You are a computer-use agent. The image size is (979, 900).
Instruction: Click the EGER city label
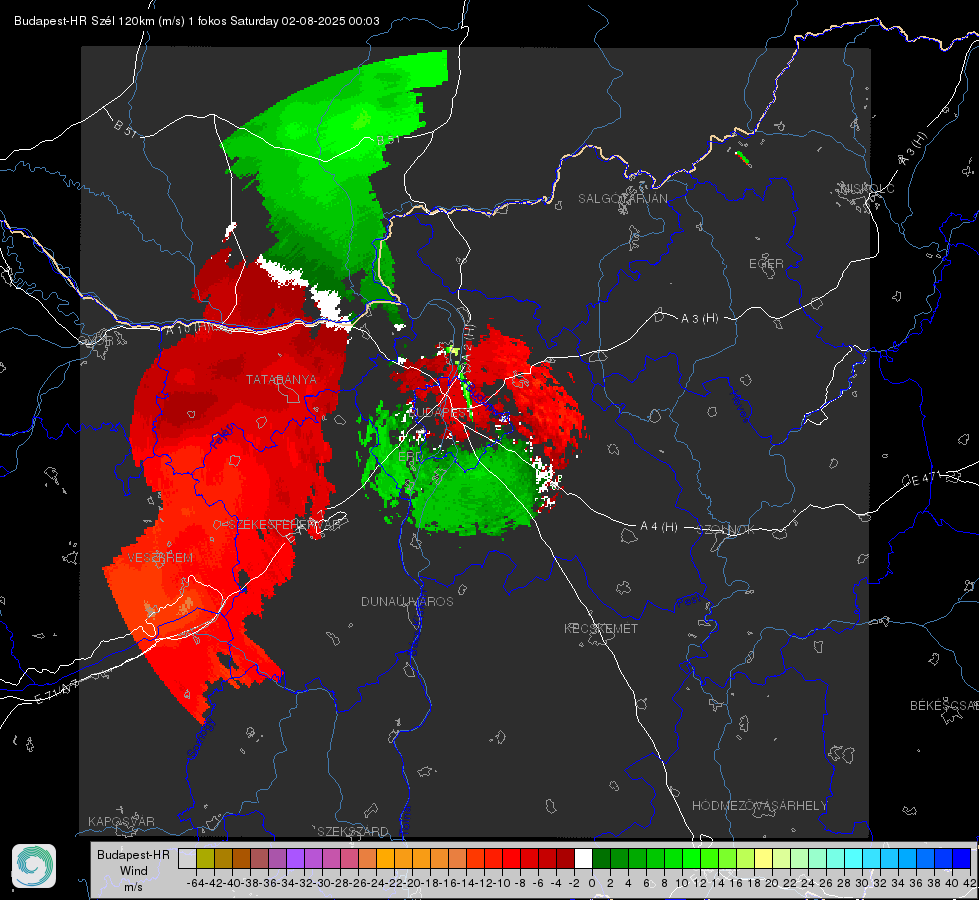(x=766, y=264)
